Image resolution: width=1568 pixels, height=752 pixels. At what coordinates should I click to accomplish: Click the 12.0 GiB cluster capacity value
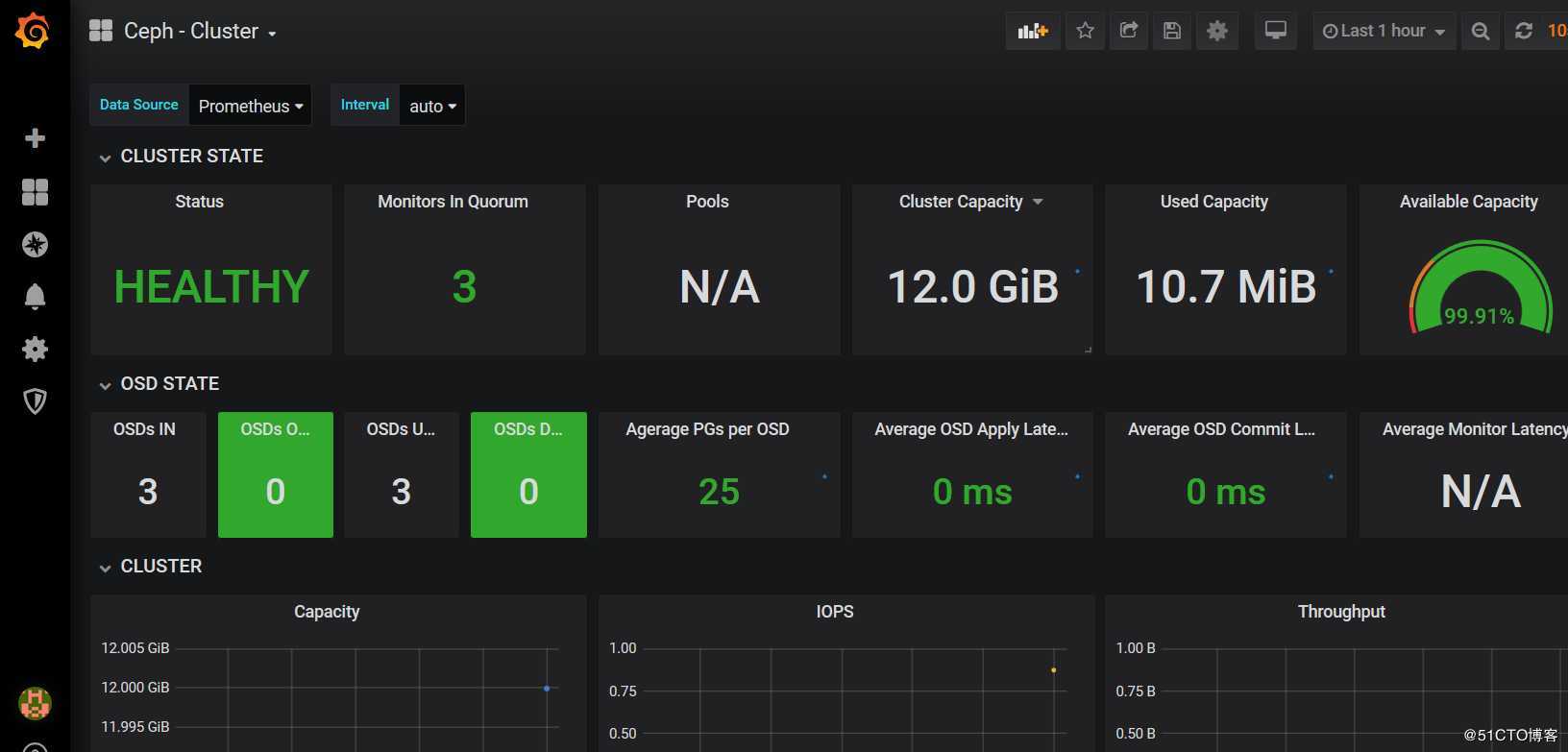pyautogui.click(x=972, y=286)
